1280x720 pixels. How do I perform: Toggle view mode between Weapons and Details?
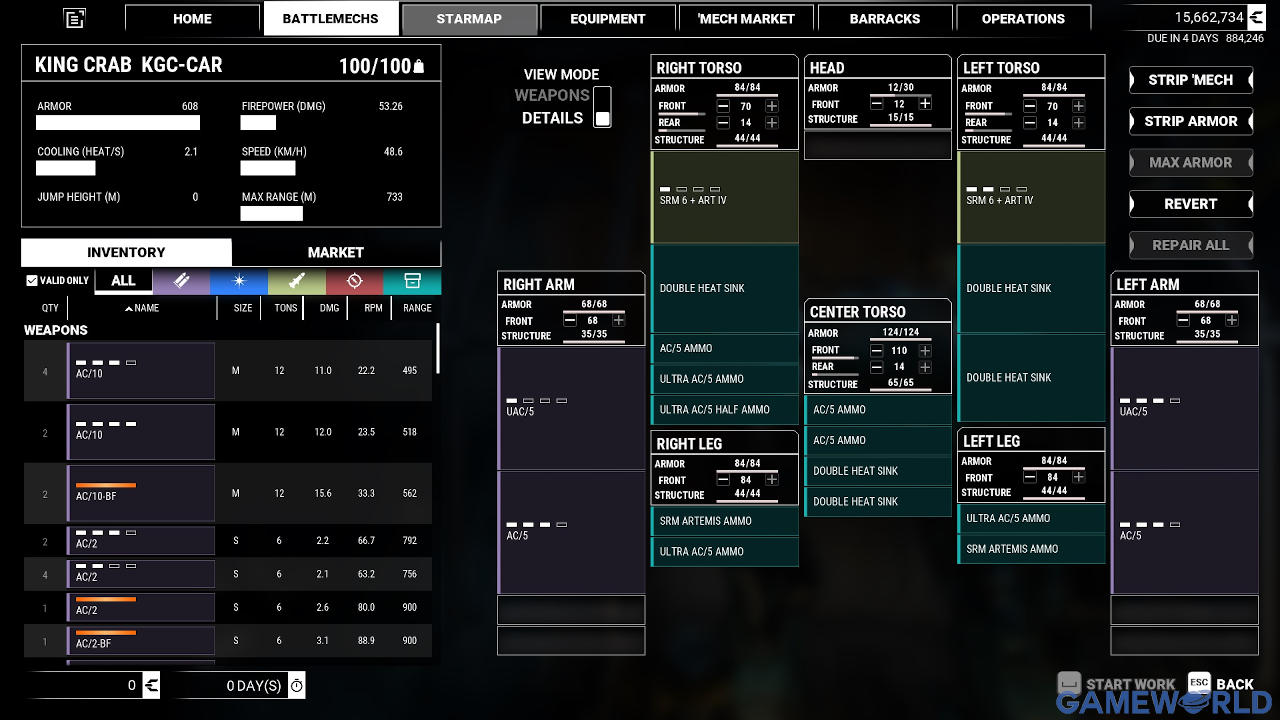pos(602,107)
